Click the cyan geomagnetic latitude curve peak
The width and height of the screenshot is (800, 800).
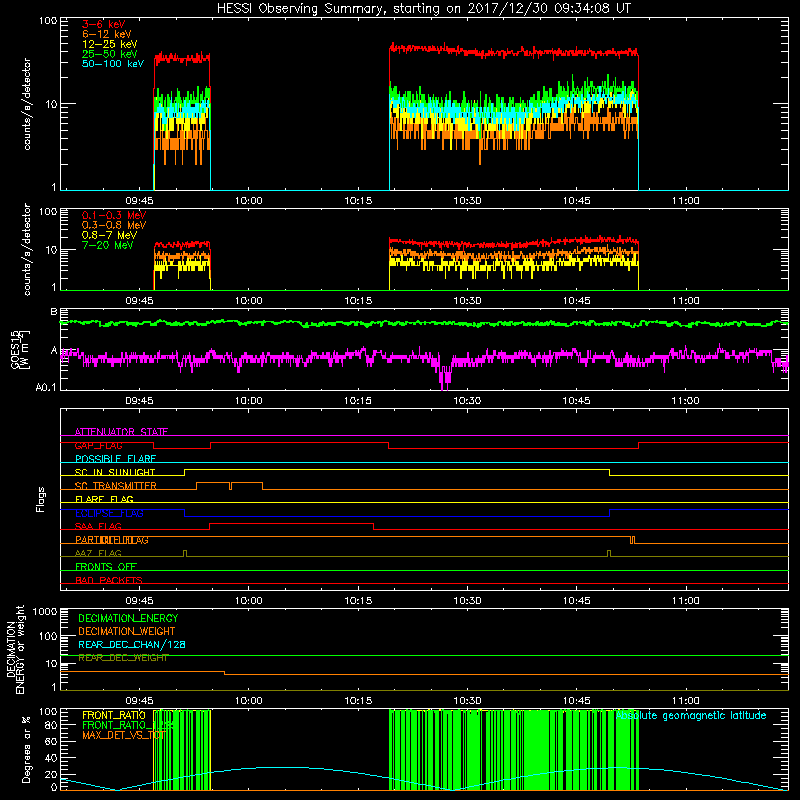[x=278, y=767]
